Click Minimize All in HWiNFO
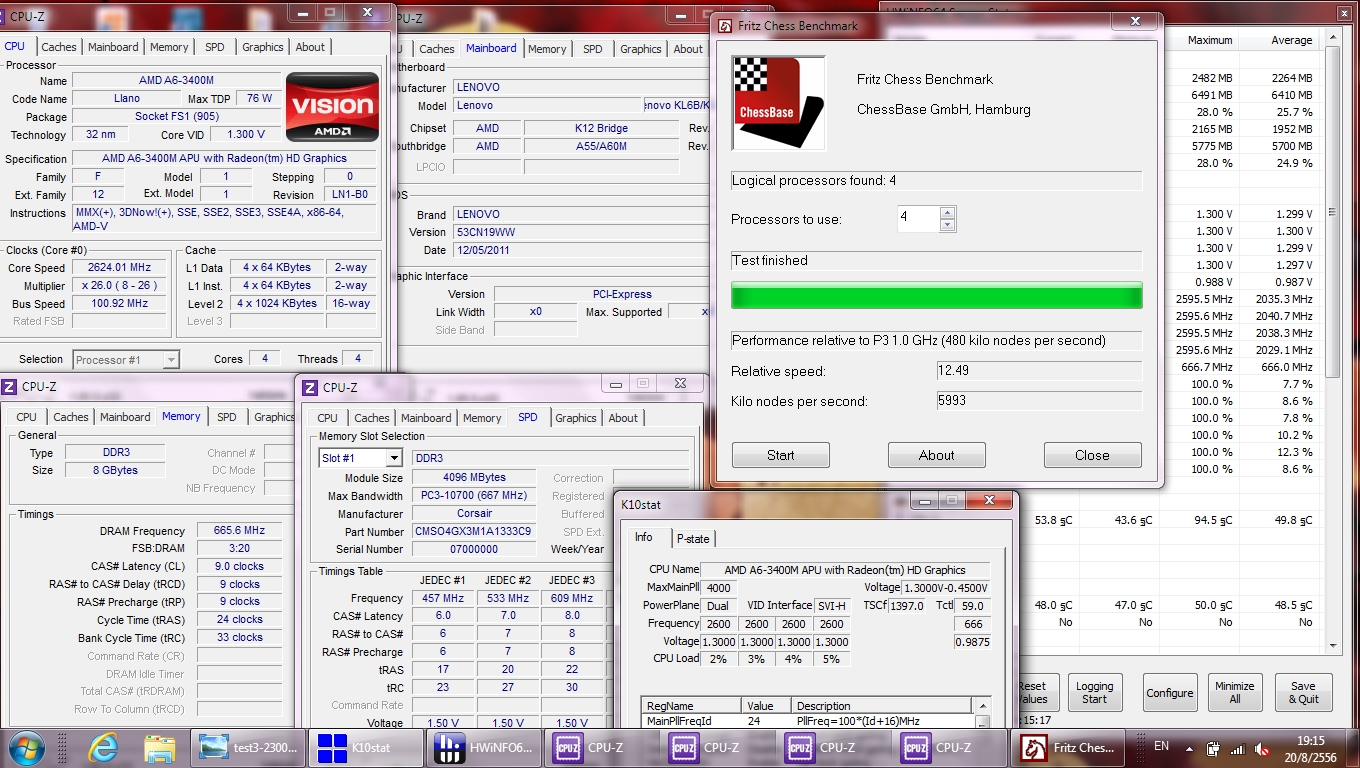Image resolution: width=1360 pixels, height=768 pixels. pyautogui.click(x=1235, y=692)
